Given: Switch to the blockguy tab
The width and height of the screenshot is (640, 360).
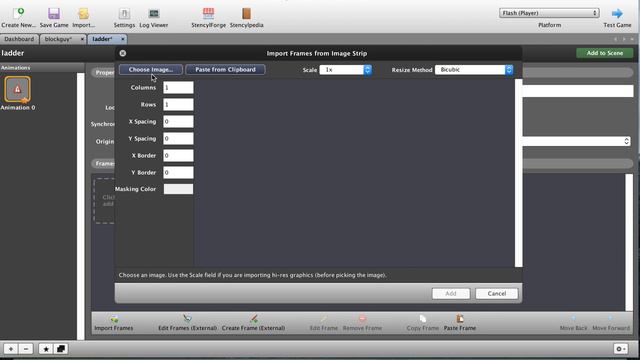Looking at the screenshot, I should [58, 39].
